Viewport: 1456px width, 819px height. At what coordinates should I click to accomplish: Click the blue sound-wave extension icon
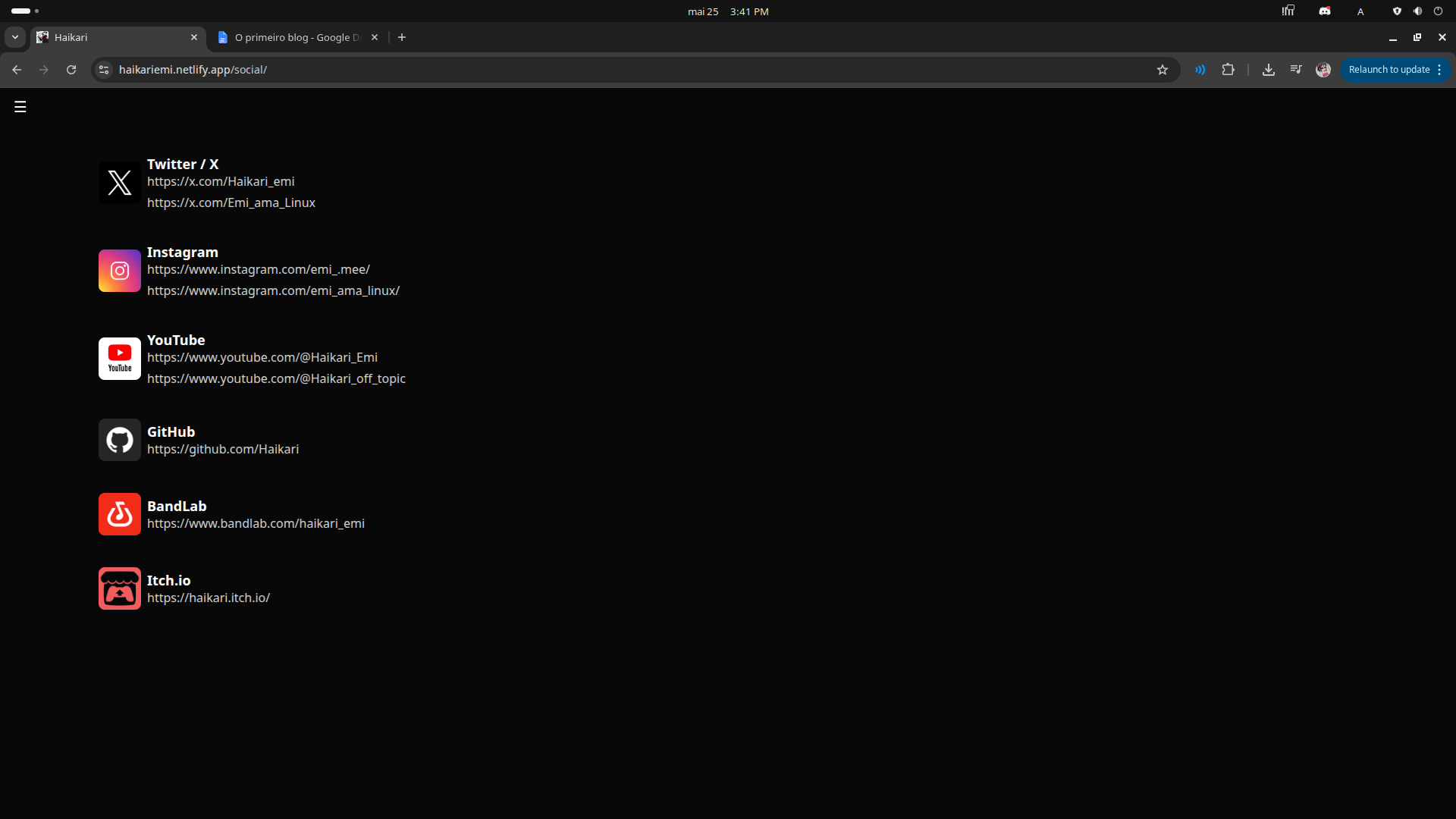click(x=1200, y=70)
